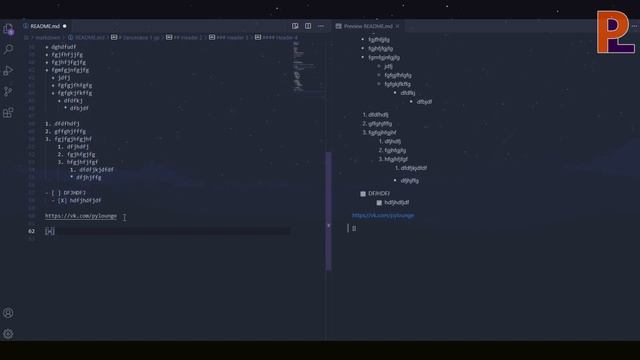
Task: Click preview bullet 'dfjhjffg'
Action: (x=409, y=180)
